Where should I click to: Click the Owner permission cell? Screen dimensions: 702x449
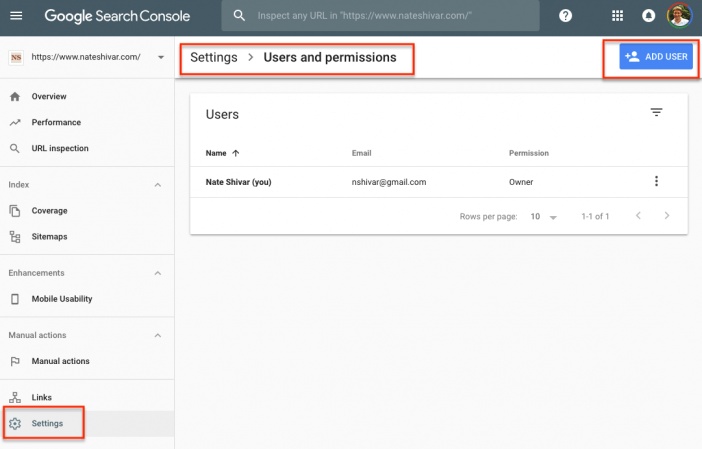tap(521, 182)
